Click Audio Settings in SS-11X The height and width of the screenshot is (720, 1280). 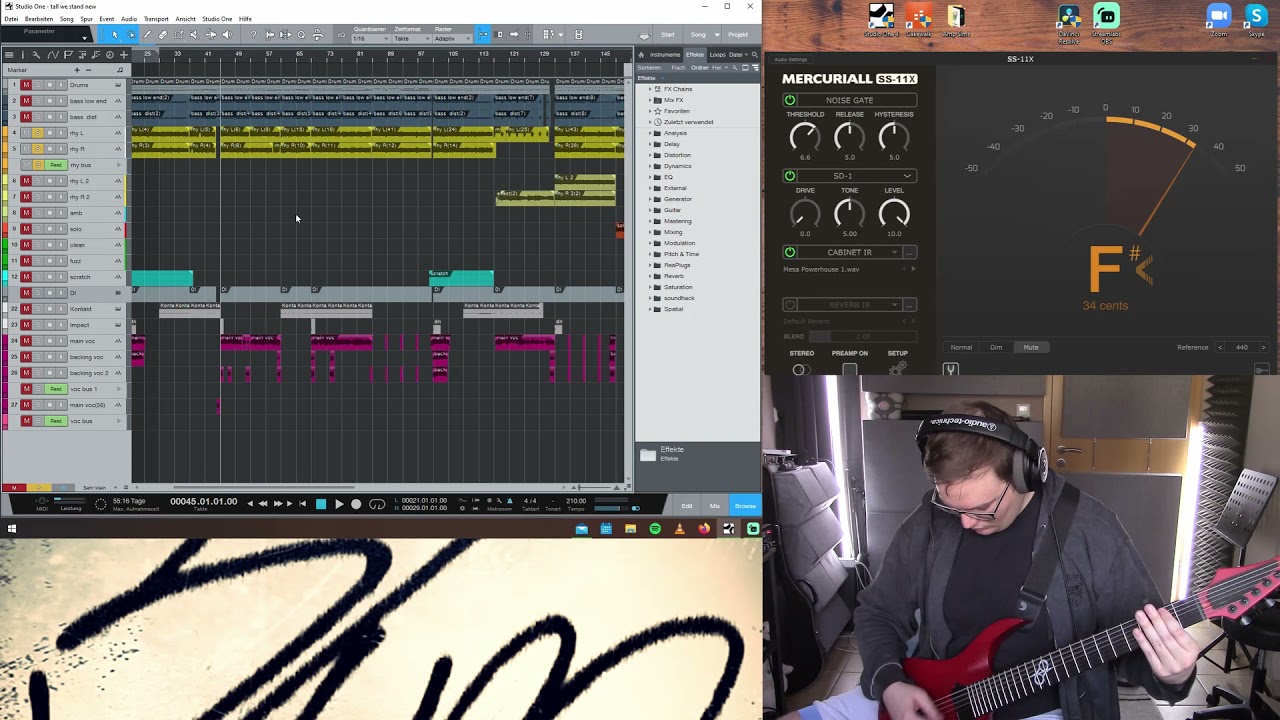pyautogui.click(x=790, y=59)
